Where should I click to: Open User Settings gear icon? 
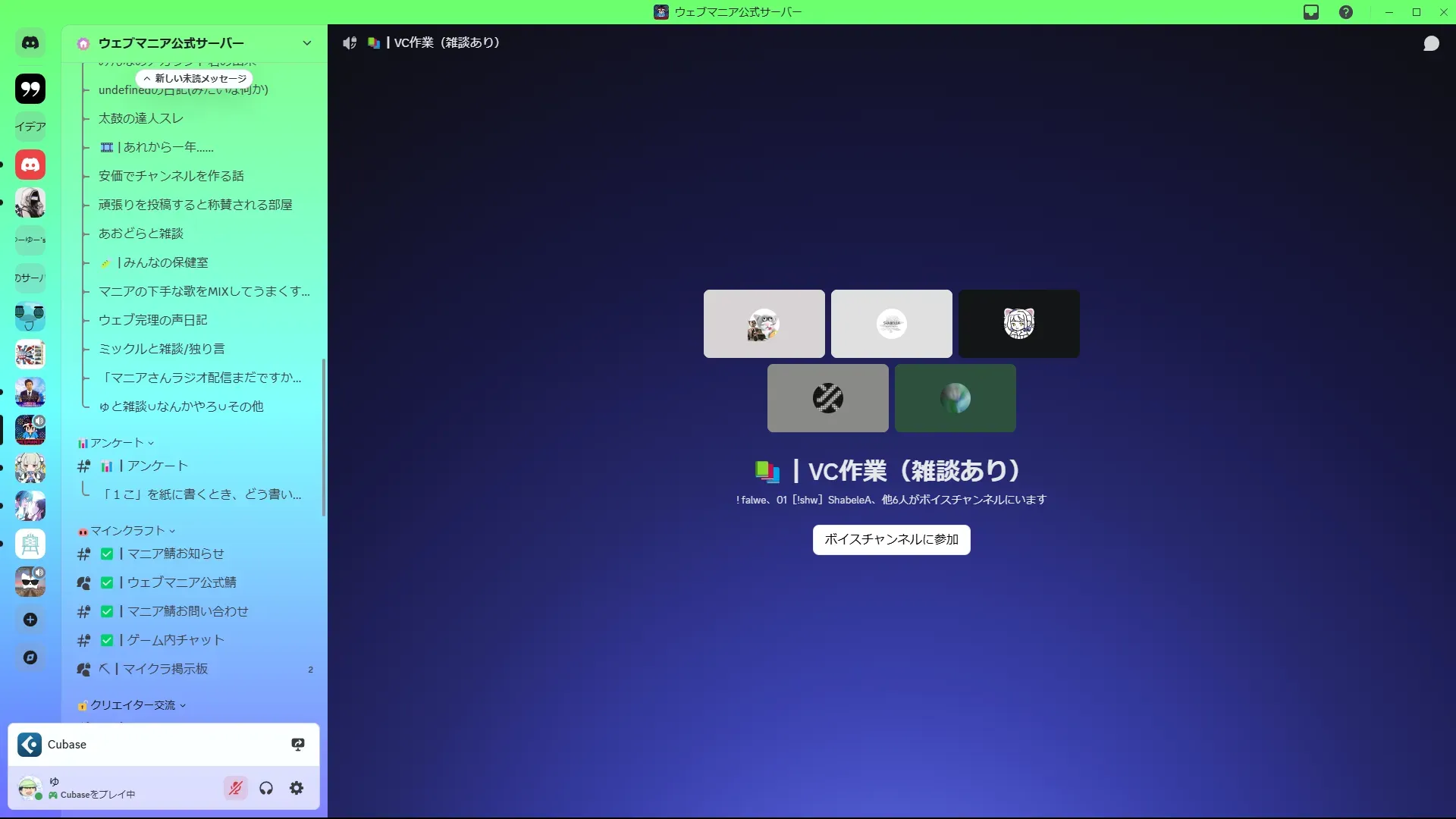[x=297, y=788]
